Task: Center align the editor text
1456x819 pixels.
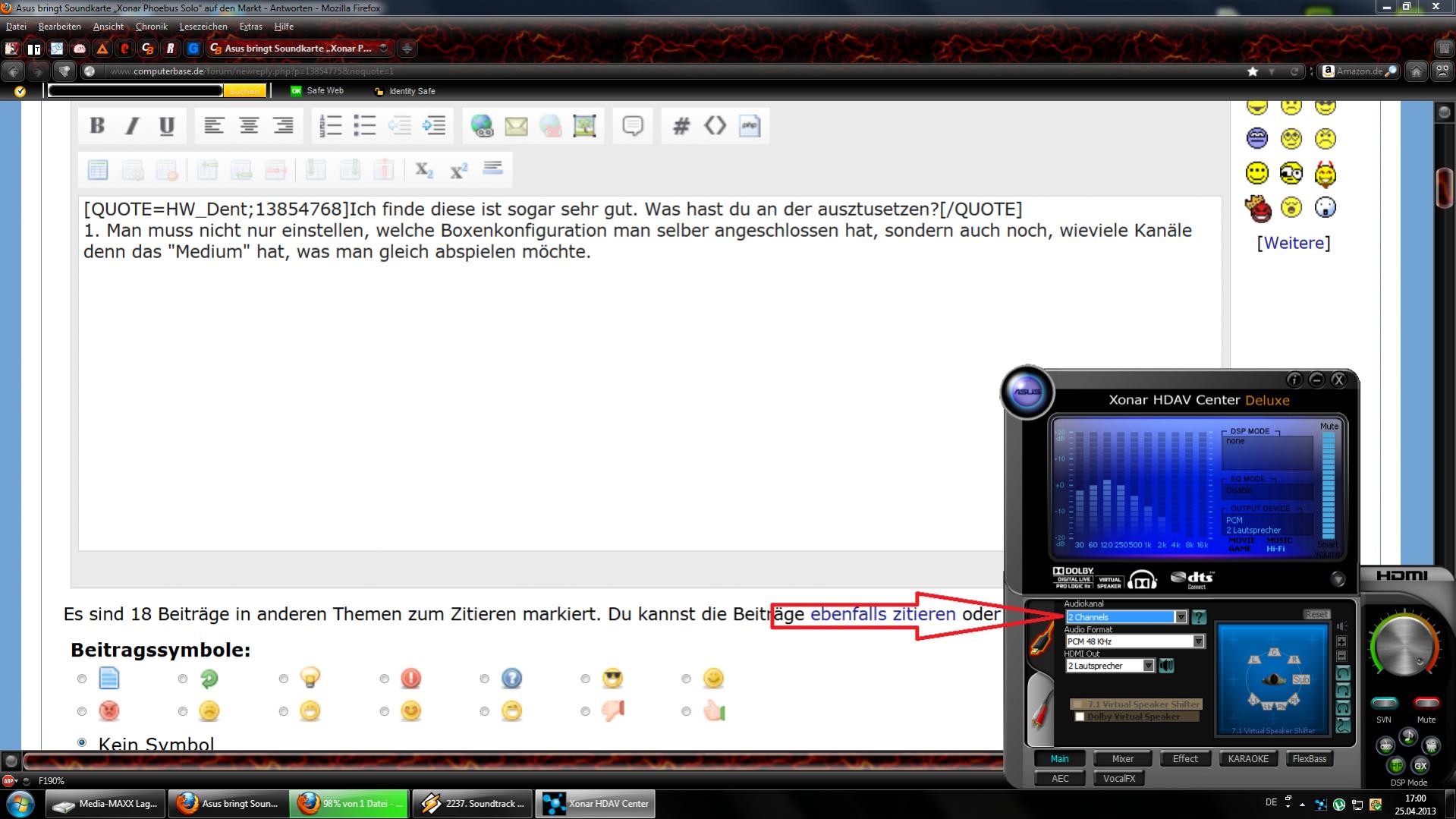Action: pyautogui.click(x=249, y=125)
